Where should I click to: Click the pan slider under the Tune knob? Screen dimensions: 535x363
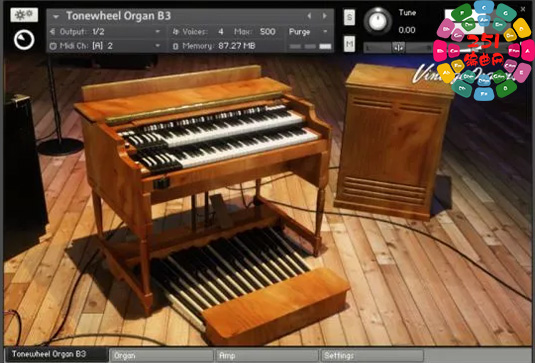(x=398, y=47)
